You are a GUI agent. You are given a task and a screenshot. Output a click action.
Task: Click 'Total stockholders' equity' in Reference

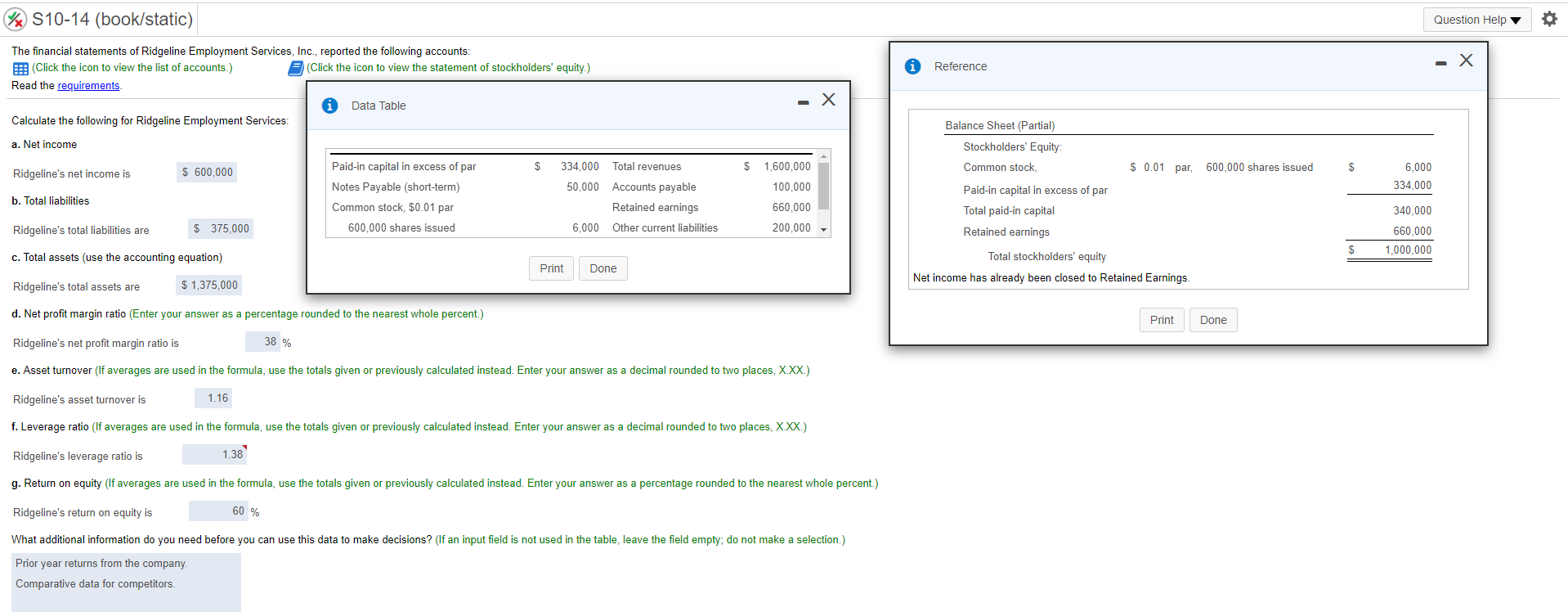tap(1047, 257)
